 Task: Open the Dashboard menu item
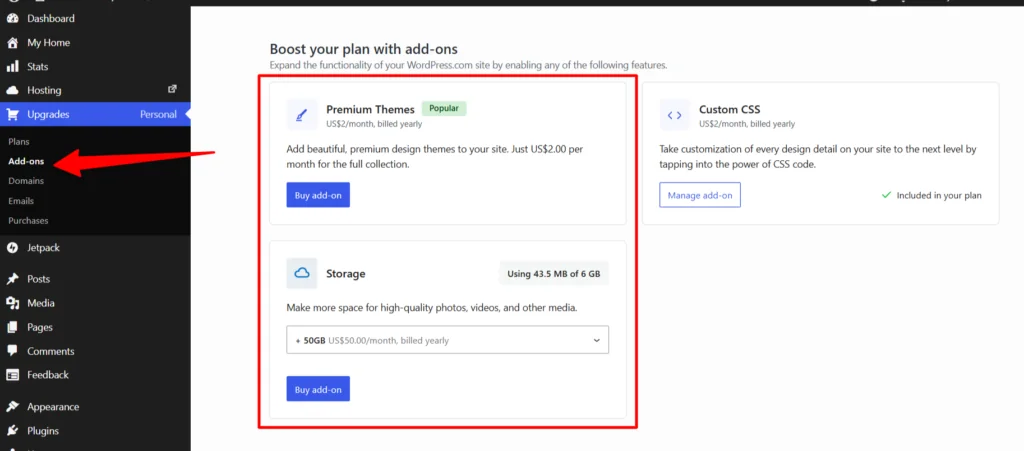point(95,18)
